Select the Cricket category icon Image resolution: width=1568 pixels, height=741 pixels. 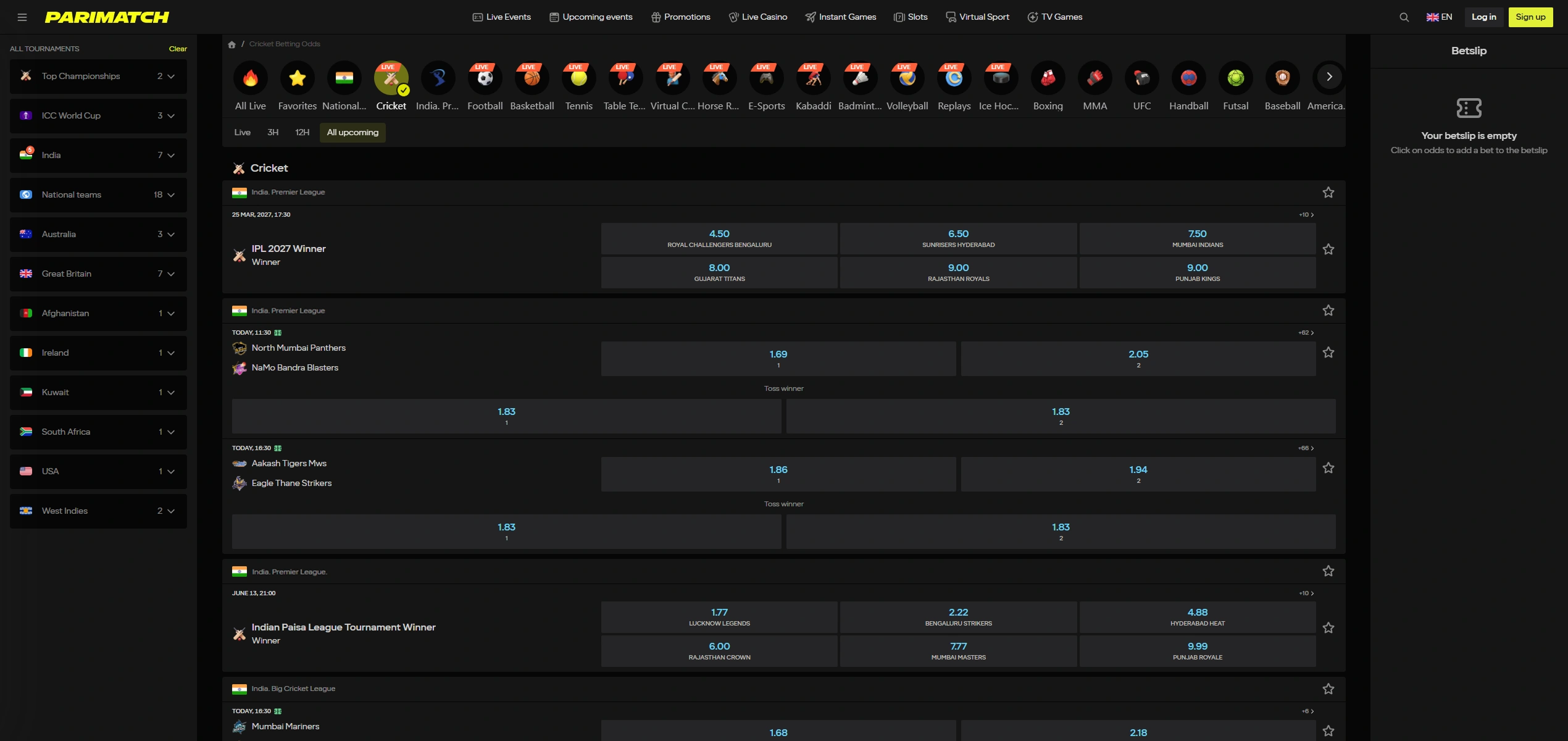[x=391, y=78]
